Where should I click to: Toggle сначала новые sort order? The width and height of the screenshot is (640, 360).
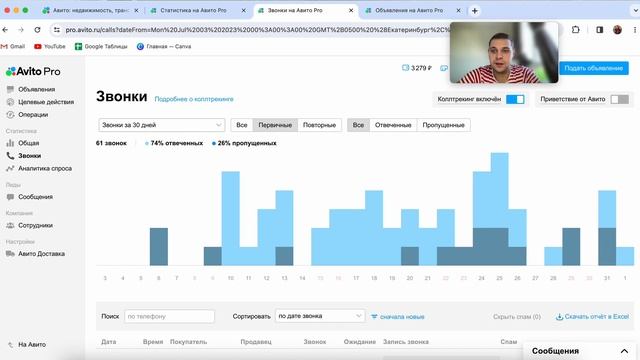[x=398, y=317]
